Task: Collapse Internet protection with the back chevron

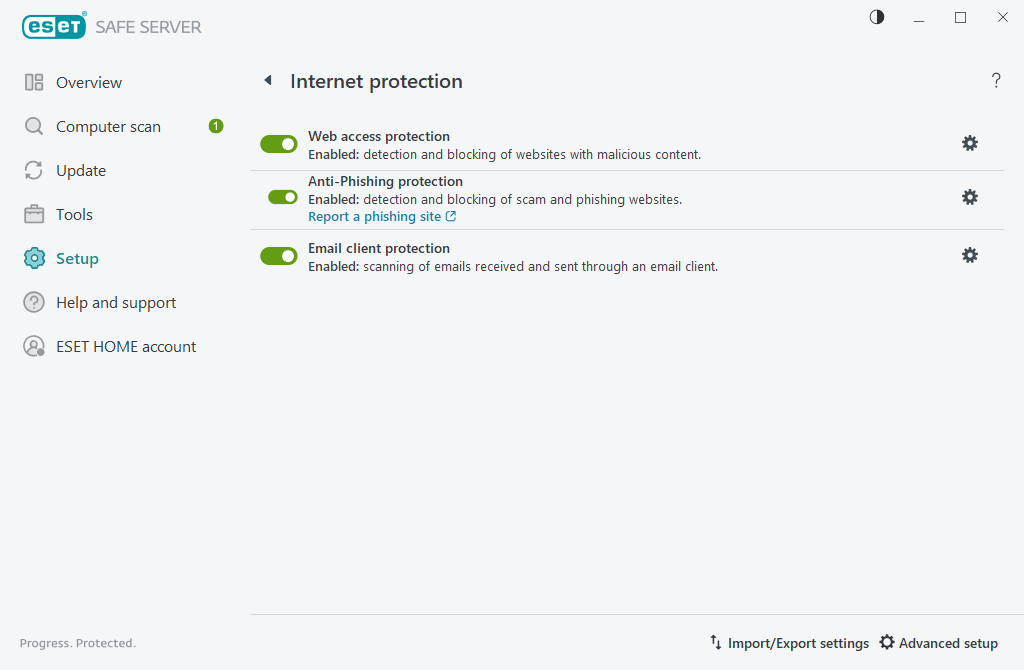Action: pyautogui.click(x=267, y=80)
